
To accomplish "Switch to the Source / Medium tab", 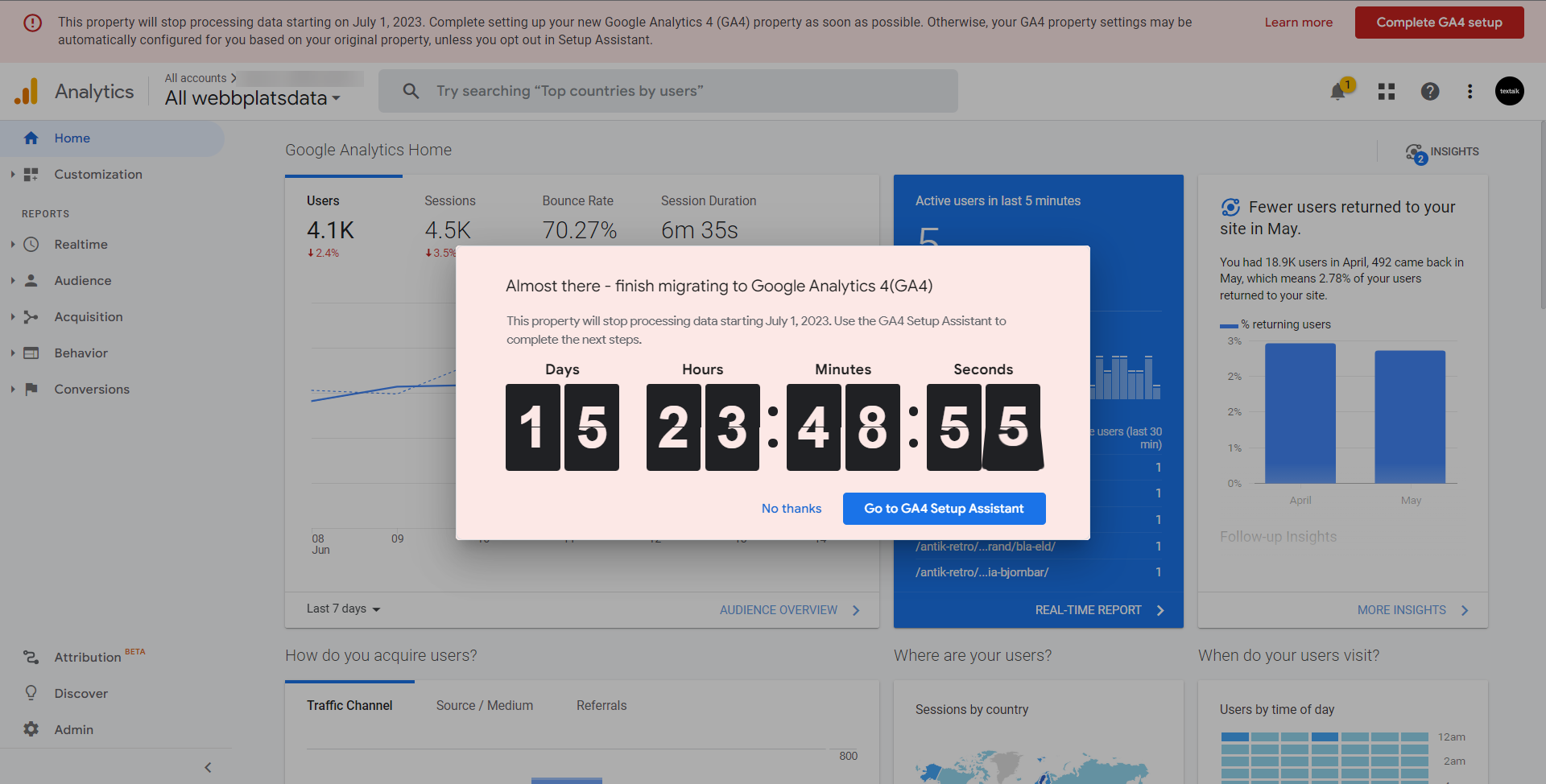I will tap(484, 705).
